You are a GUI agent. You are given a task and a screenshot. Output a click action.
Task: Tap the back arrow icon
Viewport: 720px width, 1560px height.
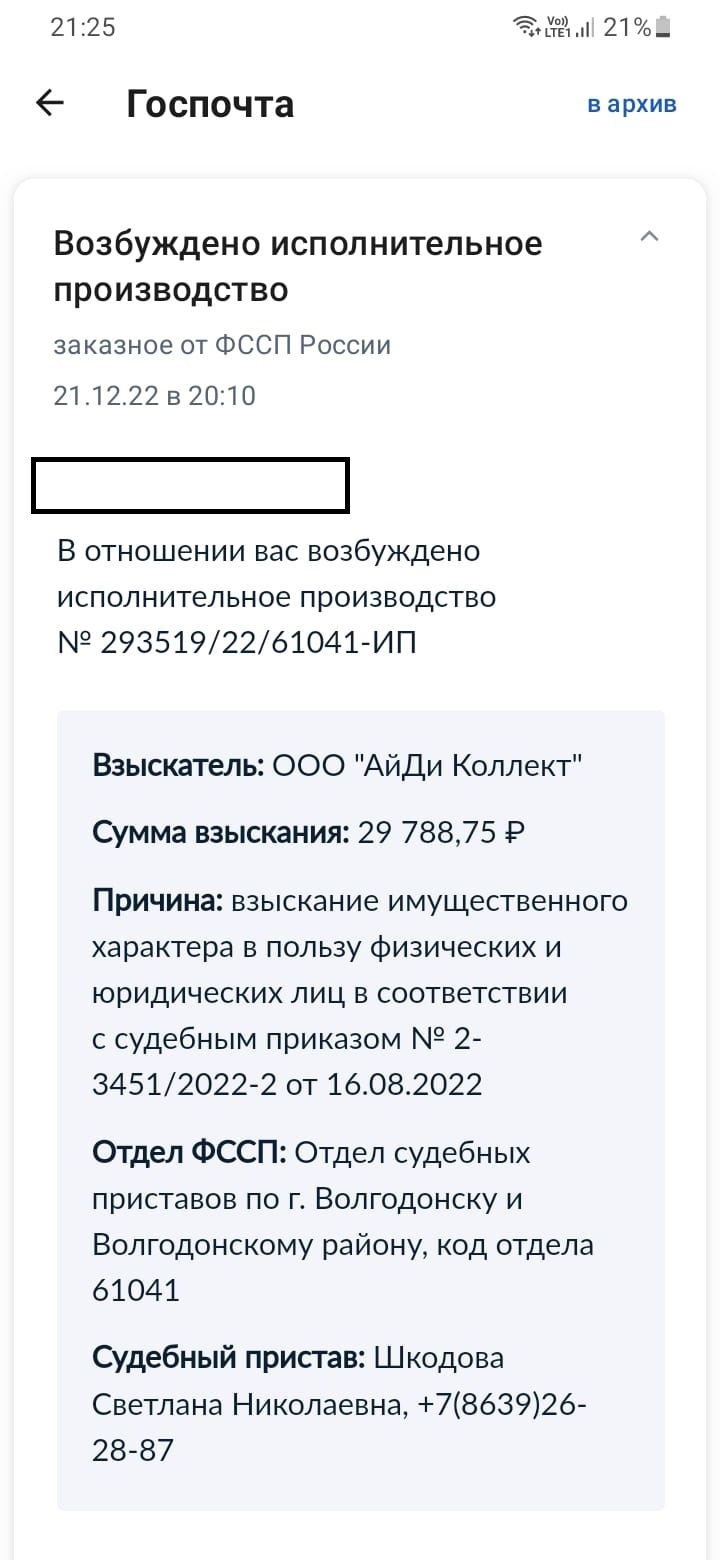coord(50,104)
